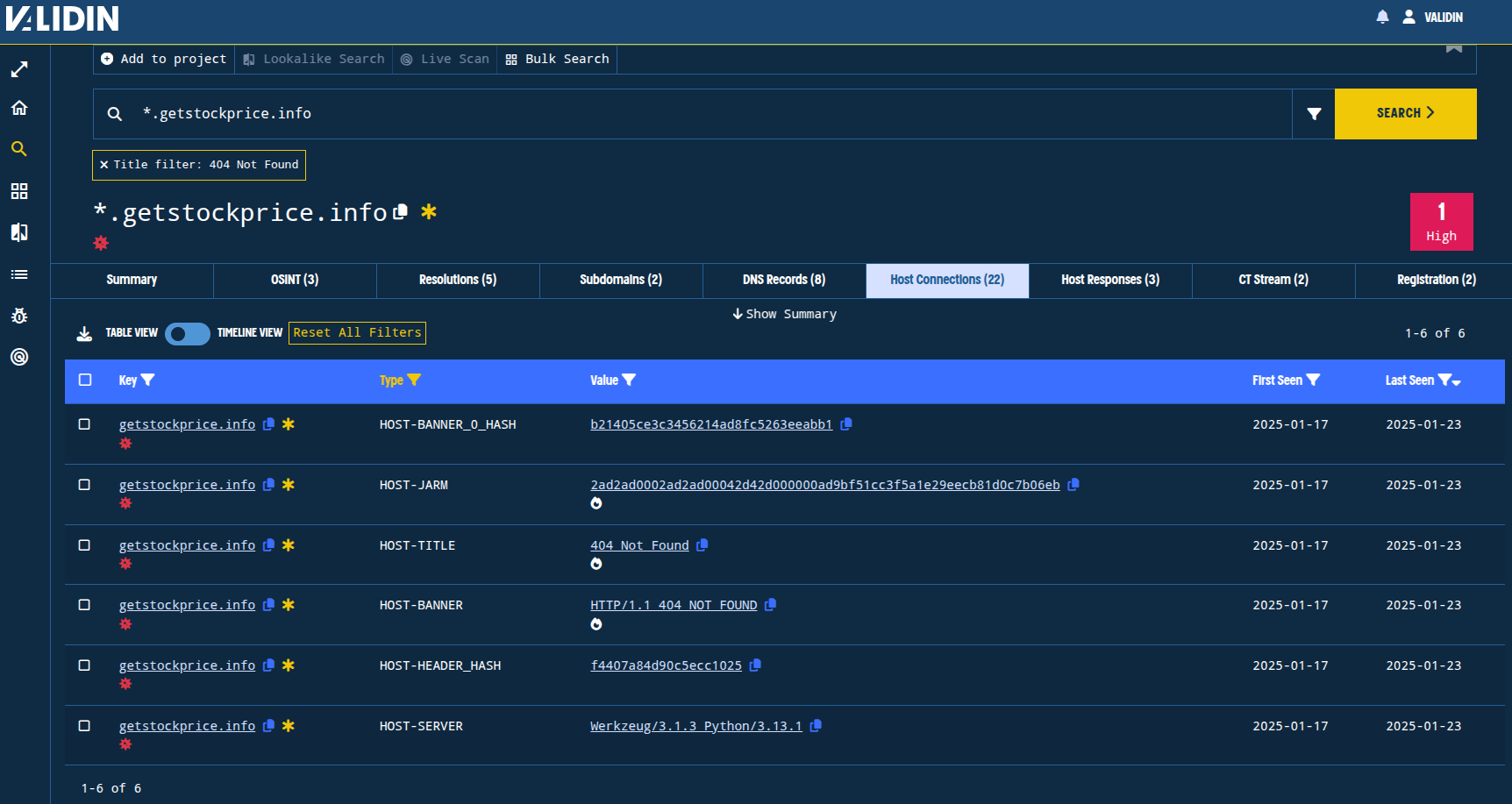Check the HOST-BANNER_0_HASH row

point(84,424)
